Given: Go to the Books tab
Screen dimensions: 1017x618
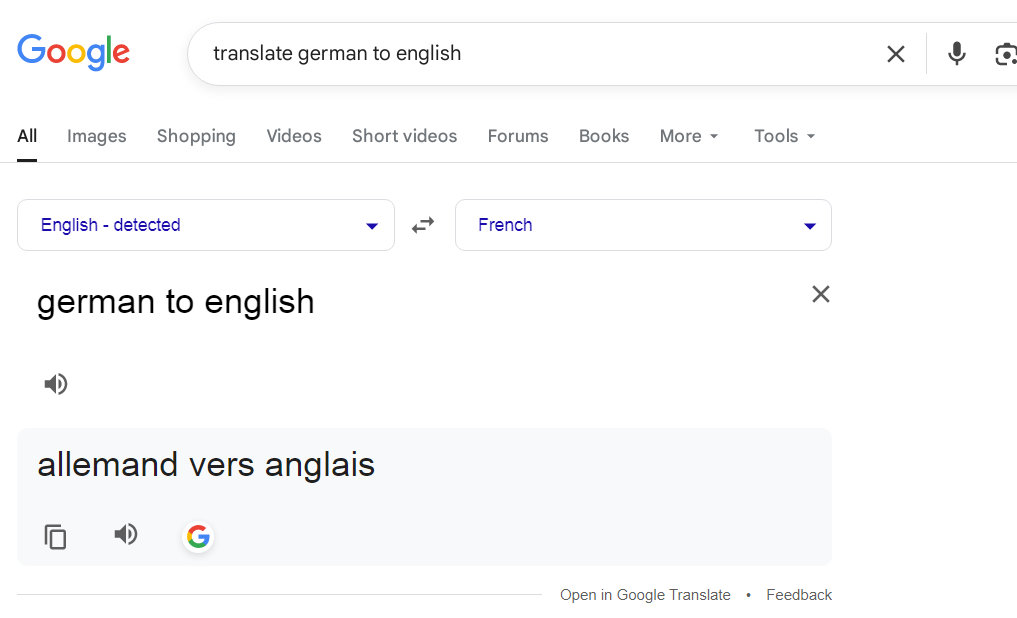Looking at the screenshot, I should (604, 136).
